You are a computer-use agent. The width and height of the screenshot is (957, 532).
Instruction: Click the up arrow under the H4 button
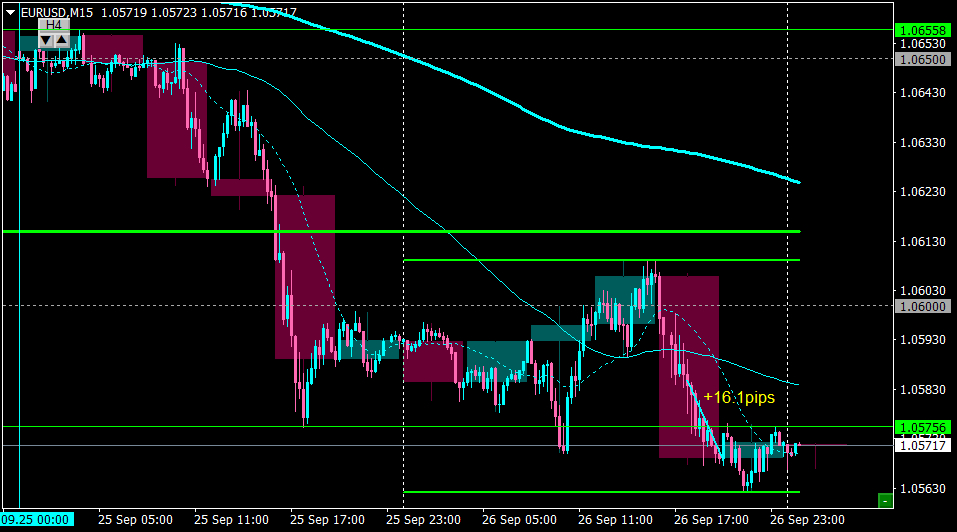tap(62, 40)
